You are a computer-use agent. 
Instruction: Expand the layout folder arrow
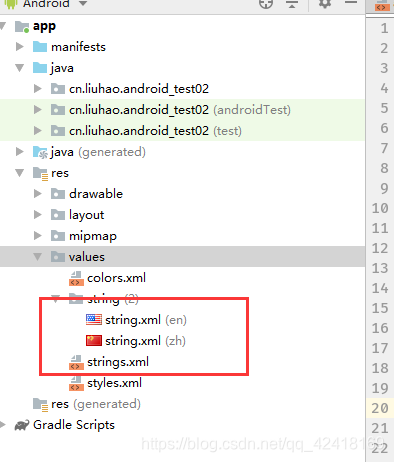38,215
